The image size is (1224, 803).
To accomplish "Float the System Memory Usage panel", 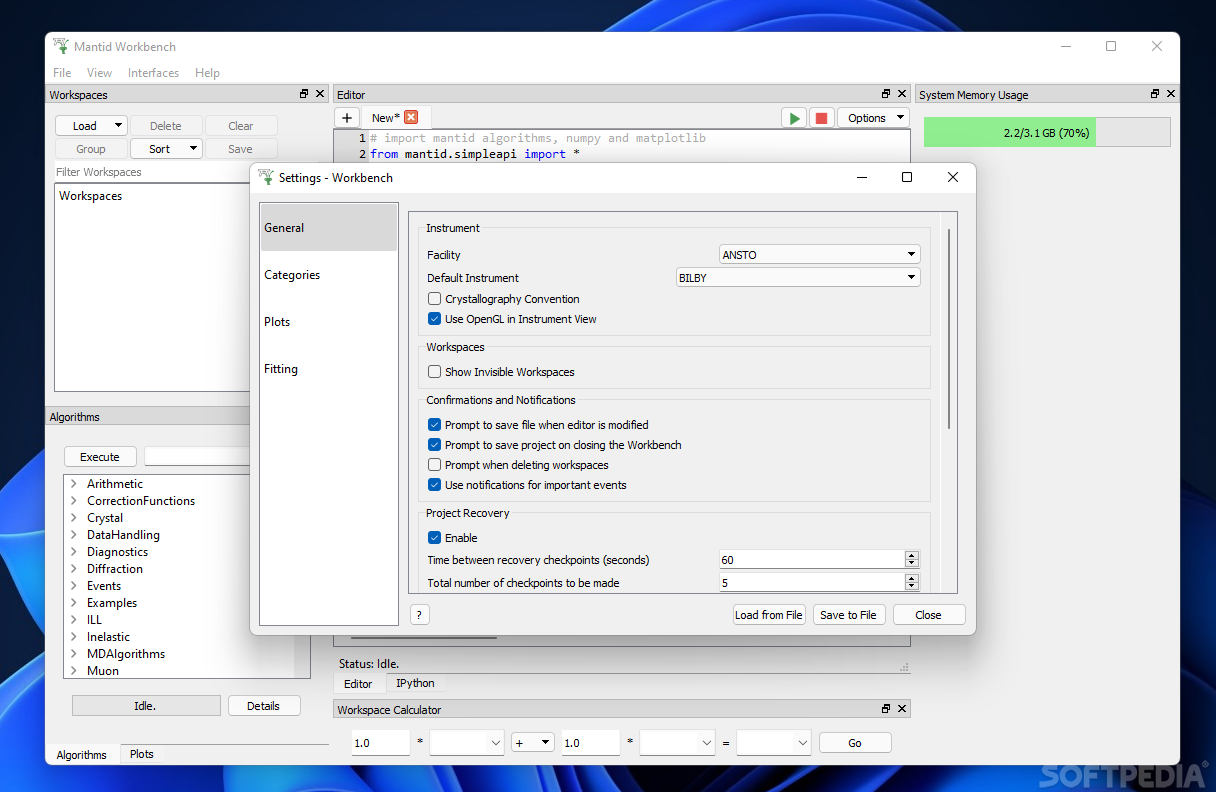I will point(1155,94).
